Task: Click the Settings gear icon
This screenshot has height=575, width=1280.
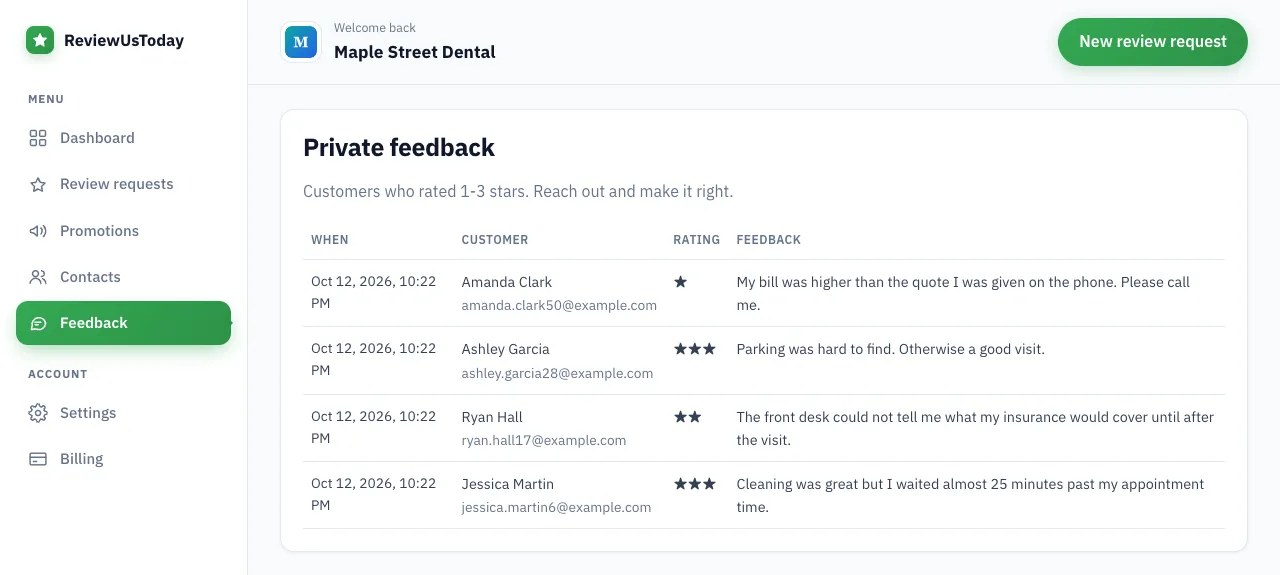Action: 38,413
